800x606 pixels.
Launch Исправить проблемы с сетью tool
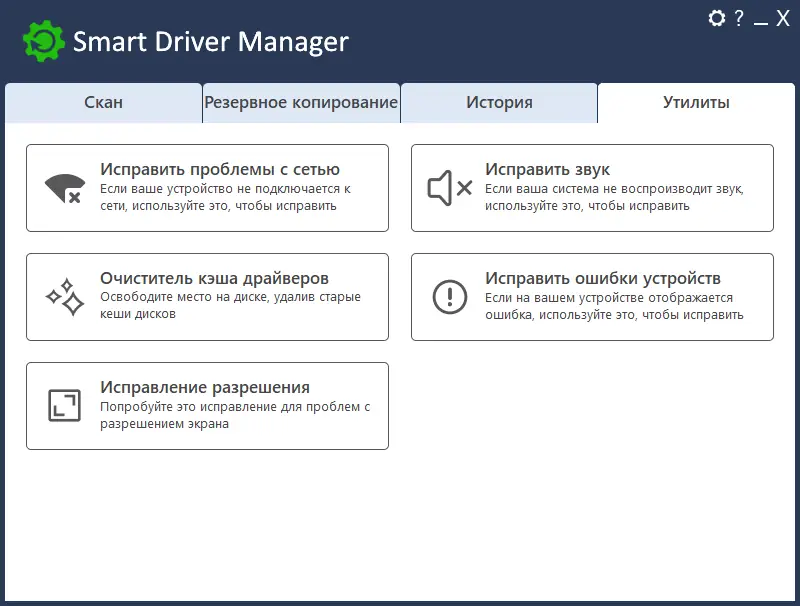[x=207, y=188]
